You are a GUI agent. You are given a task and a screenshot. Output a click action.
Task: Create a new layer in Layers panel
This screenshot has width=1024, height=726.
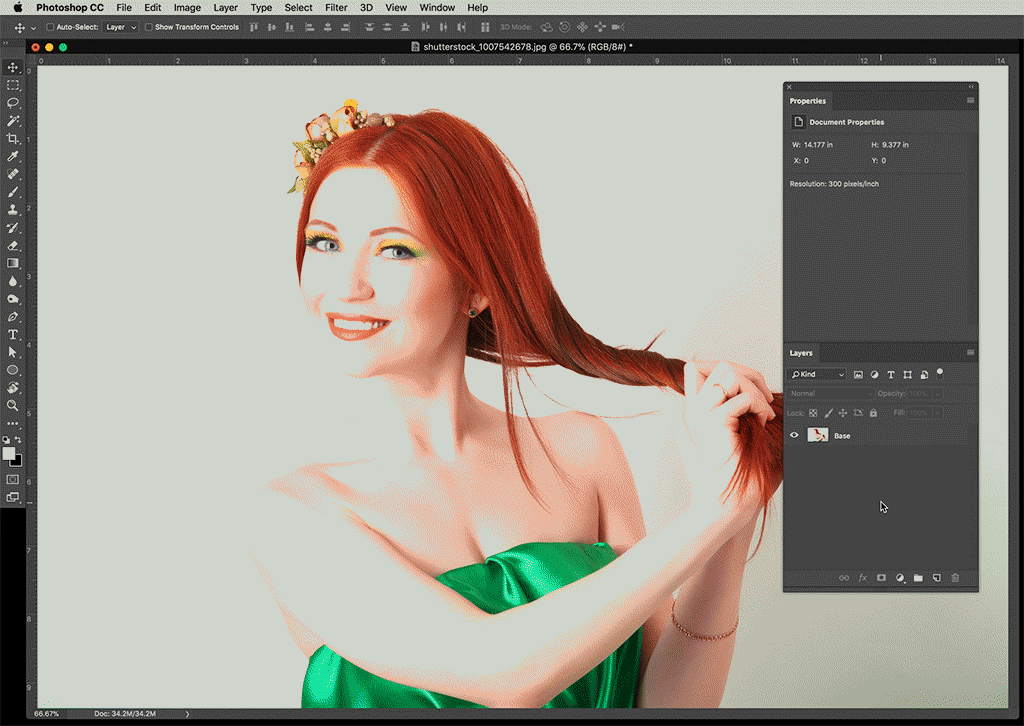click(936, 578)
